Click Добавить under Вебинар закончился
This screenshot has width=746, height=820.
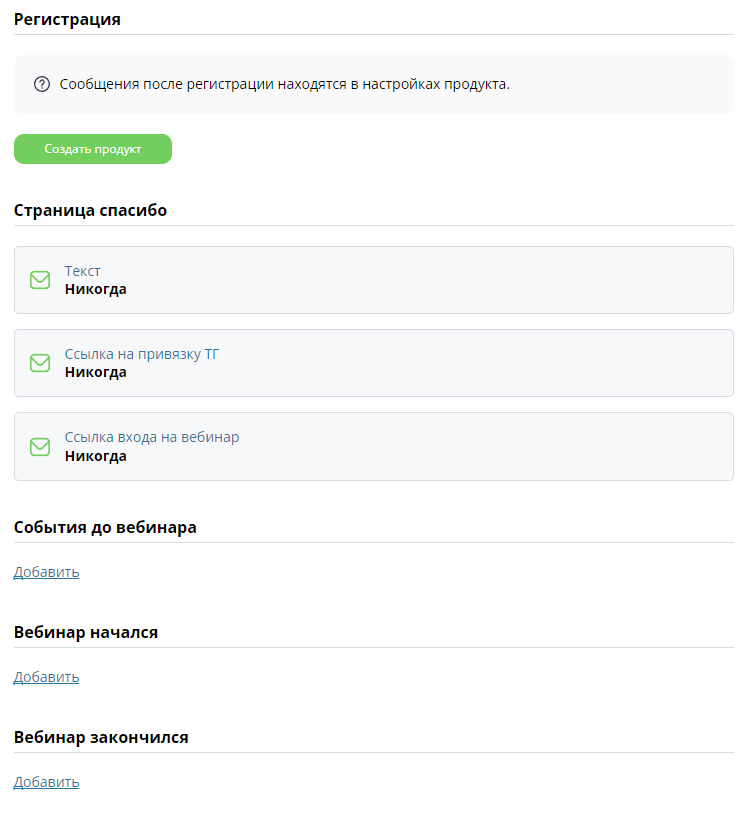47,782
